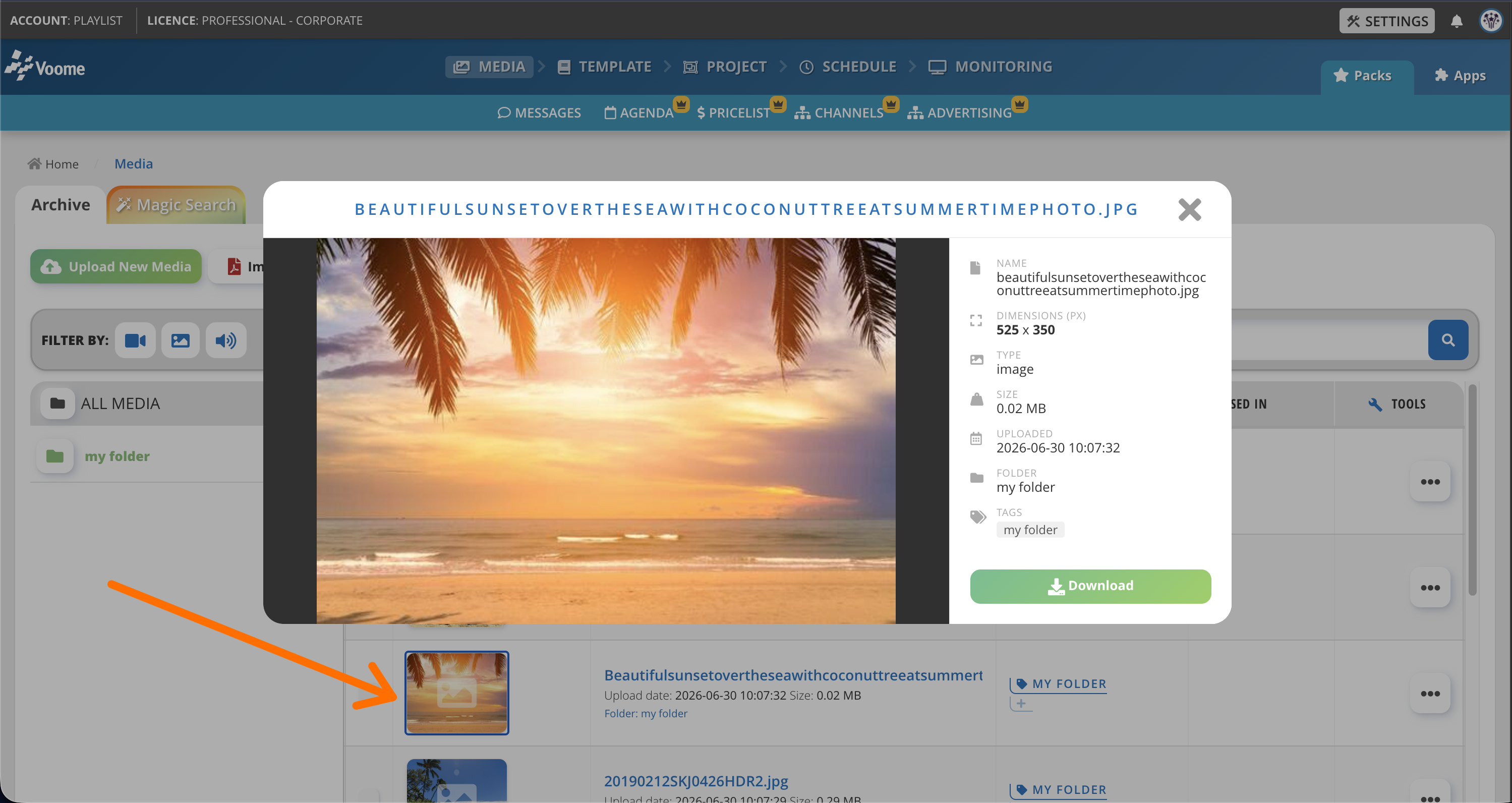
Task: Switch to the Packs tab
Action: click(1367, 76)
